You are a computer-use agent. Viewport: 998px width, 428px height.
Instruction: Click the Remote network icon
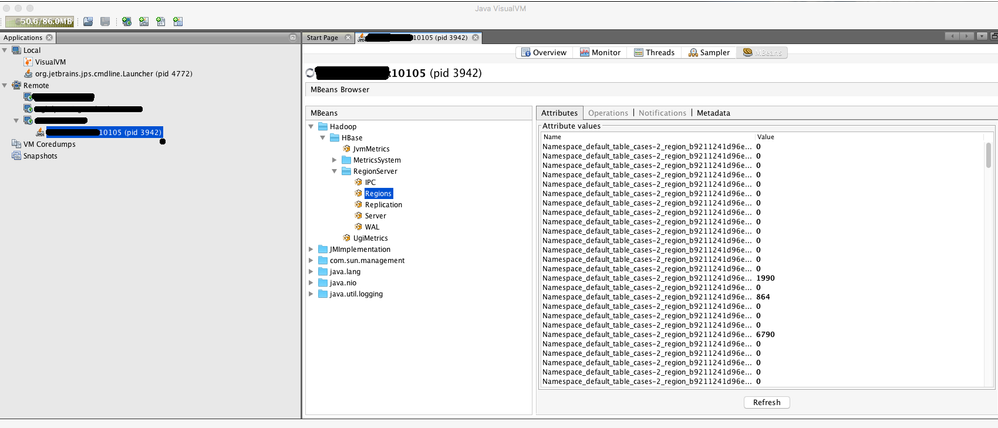tap(17, 85)
